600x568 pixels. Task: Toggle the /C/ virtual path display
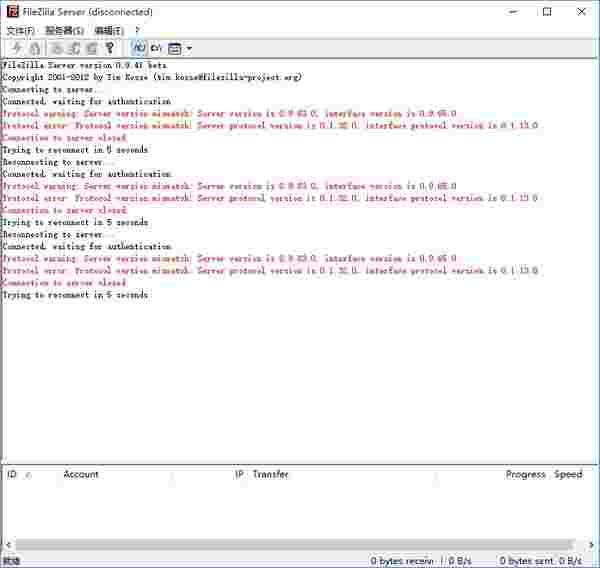(x=138, y=48)
